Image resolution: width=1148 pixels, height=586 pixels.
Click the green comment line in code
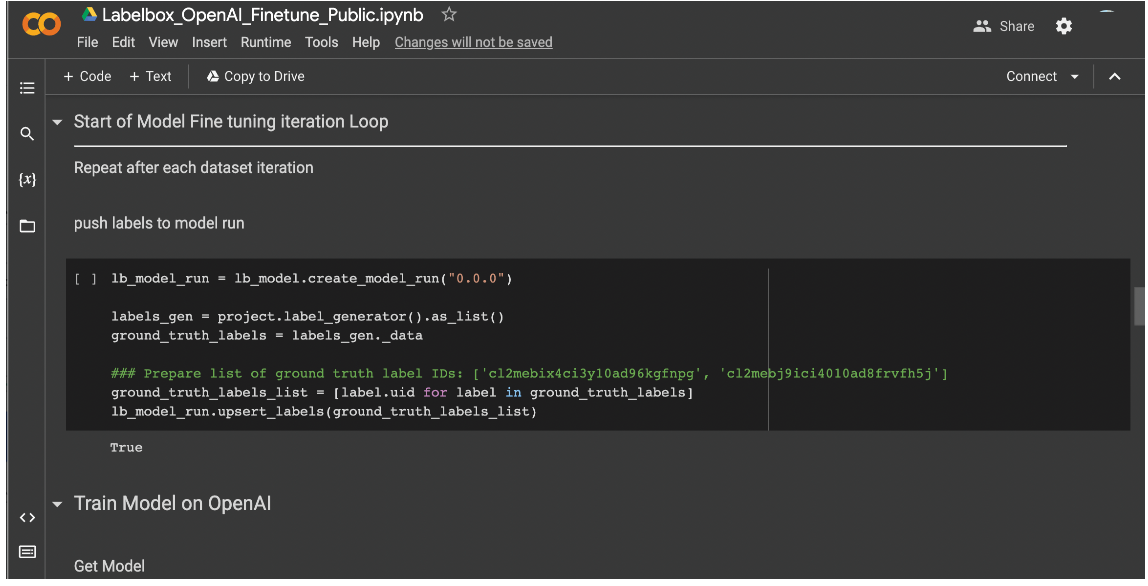(529, 374)
